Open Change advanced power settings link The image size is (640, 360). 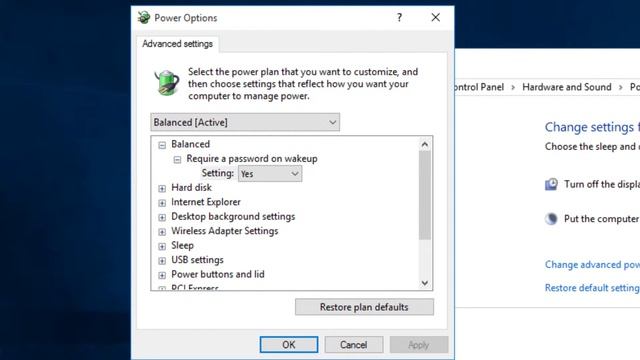click(x=592, y=264)
